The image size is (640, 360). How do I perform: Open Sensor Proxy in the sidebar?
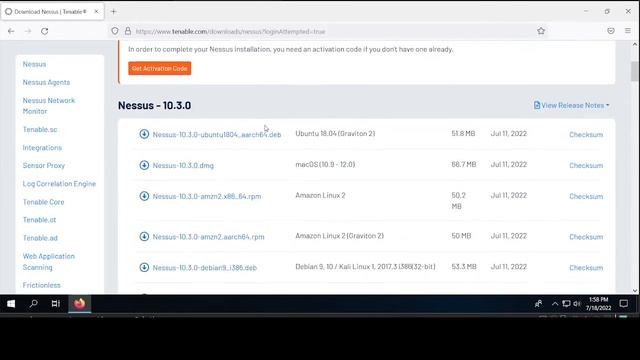click(x=44, y=165)
